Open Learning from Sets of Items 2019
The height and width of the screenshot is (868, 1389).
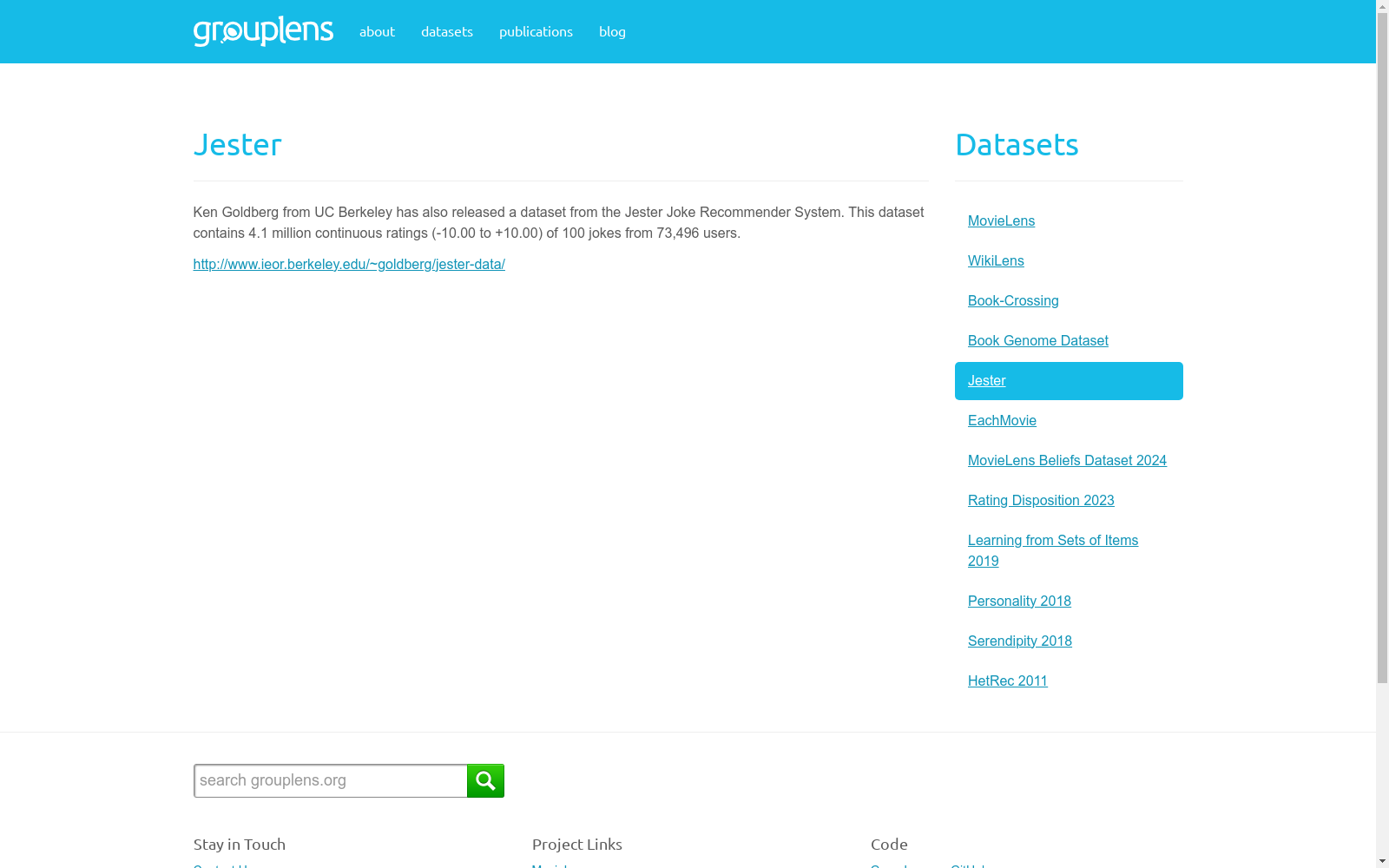click(1053, 550)
